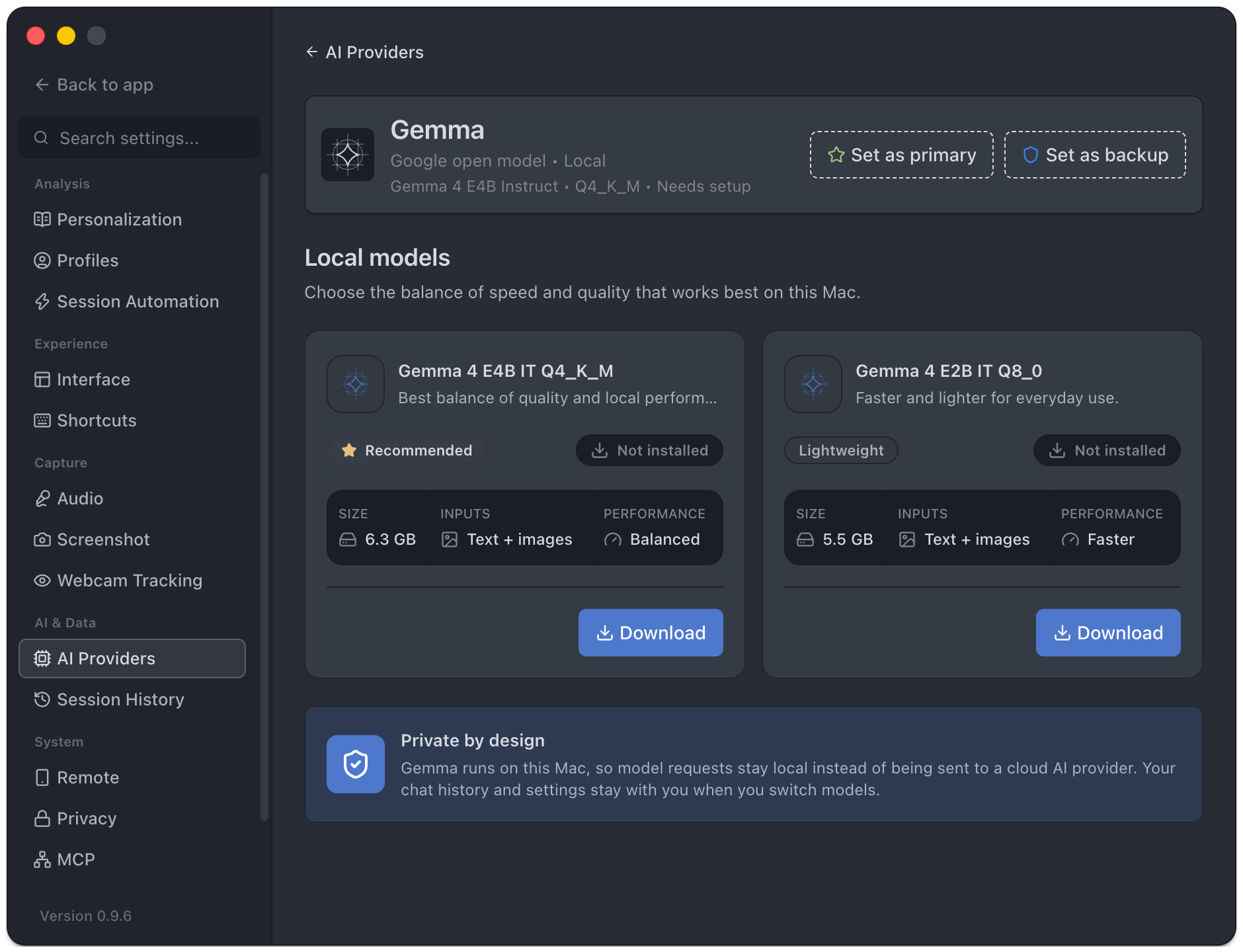Click the search magnifier icon
The height and width of the screenshot is (952, 1243).
click(41, 138)
